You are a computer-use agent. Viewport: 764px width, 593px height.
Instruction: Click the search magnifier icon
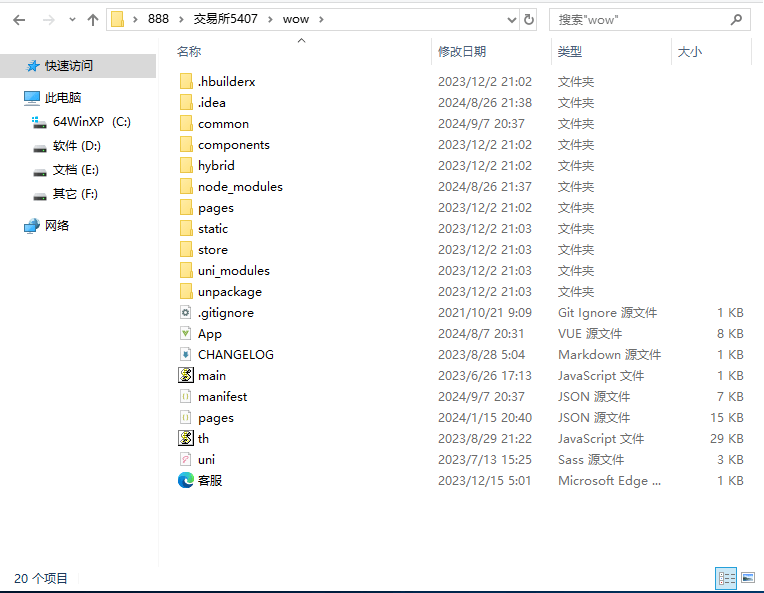tap(736, 20)
